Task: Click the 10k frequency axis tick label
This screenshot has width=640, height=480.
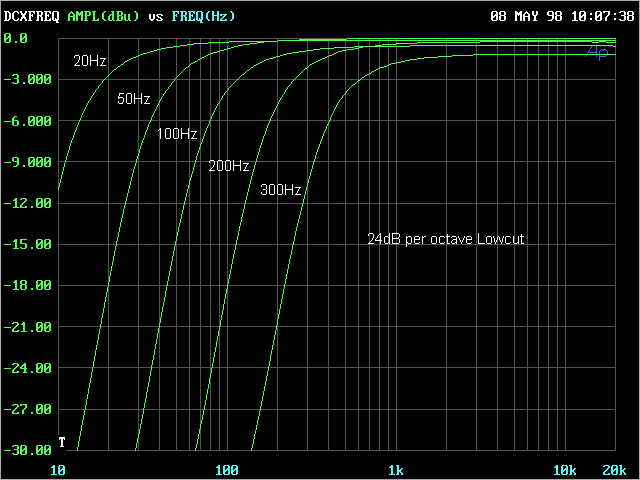Action: pos(565,470)
